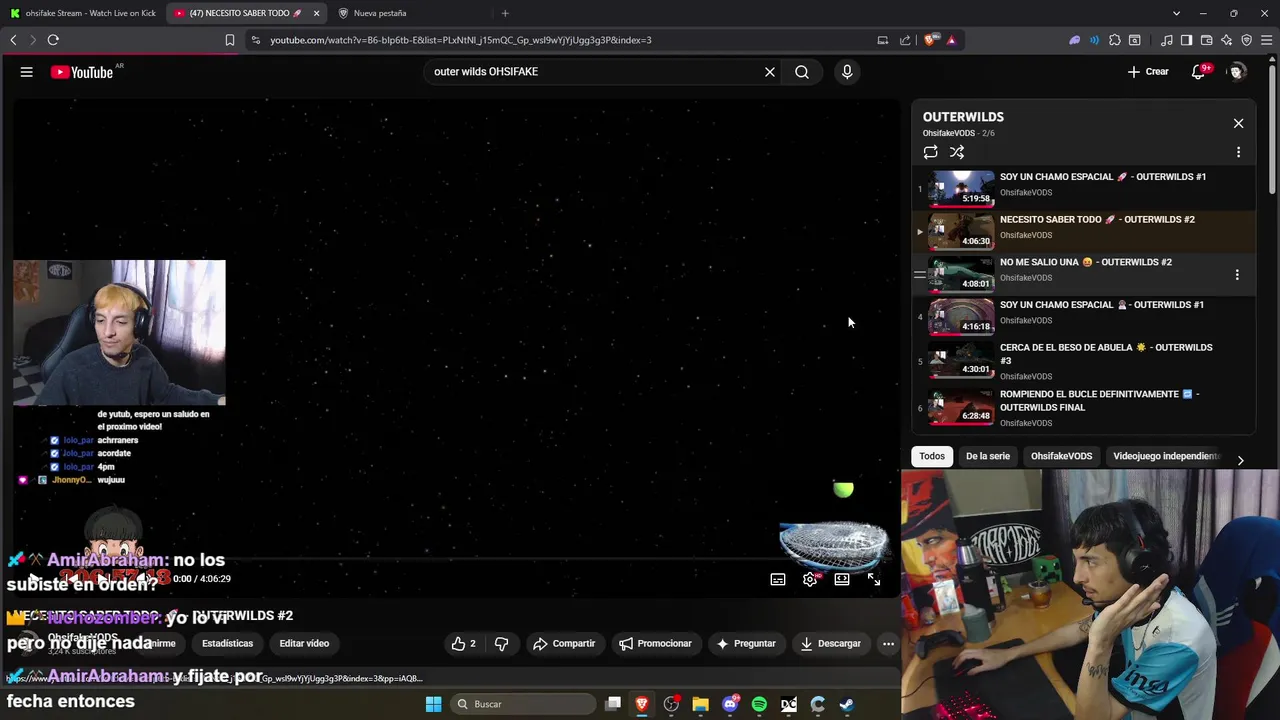
Task: Add a new browser tab
Action: coord(505,13)
